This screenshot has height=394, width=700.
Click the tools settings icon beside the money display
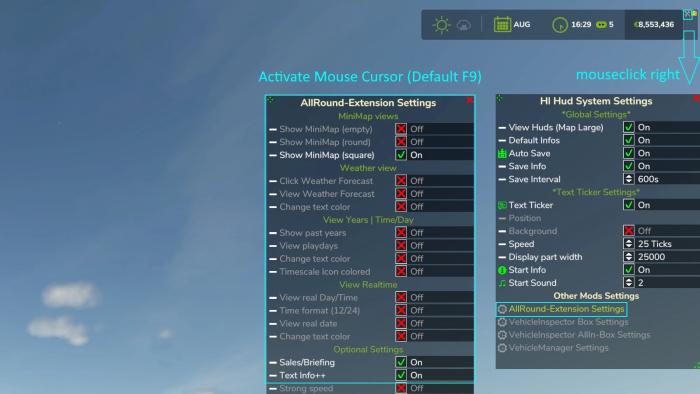688,14
